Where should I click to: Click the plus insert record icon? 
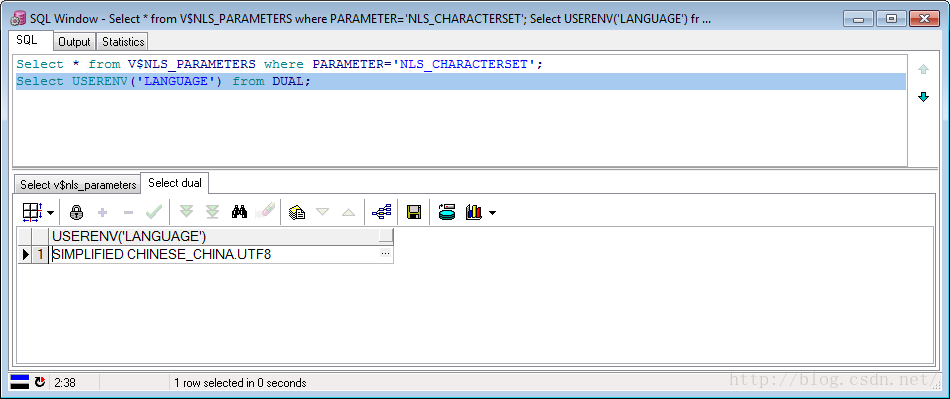102,212
